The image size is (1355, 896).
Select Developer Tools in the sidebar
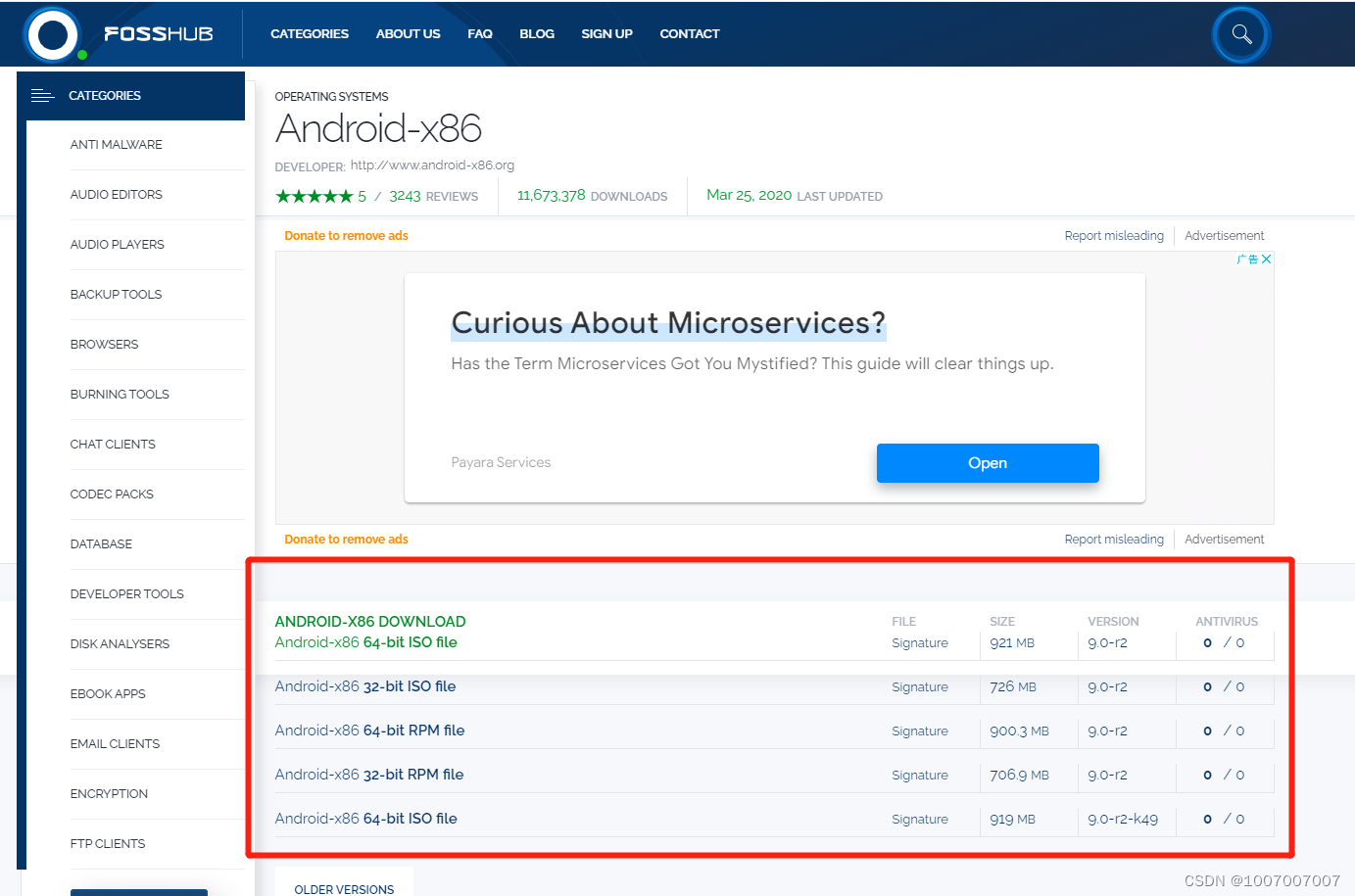tap(126, 594)
